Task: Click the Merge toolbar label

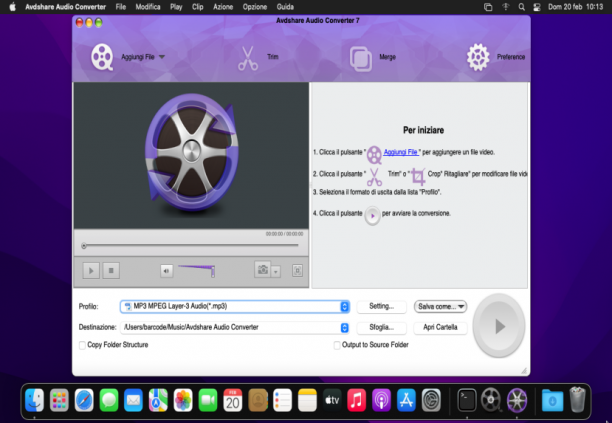Action: point(388,57)
